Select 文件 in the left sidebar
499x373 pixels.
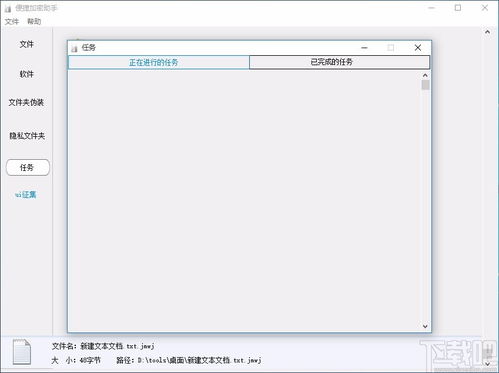[x=27, y=44]
